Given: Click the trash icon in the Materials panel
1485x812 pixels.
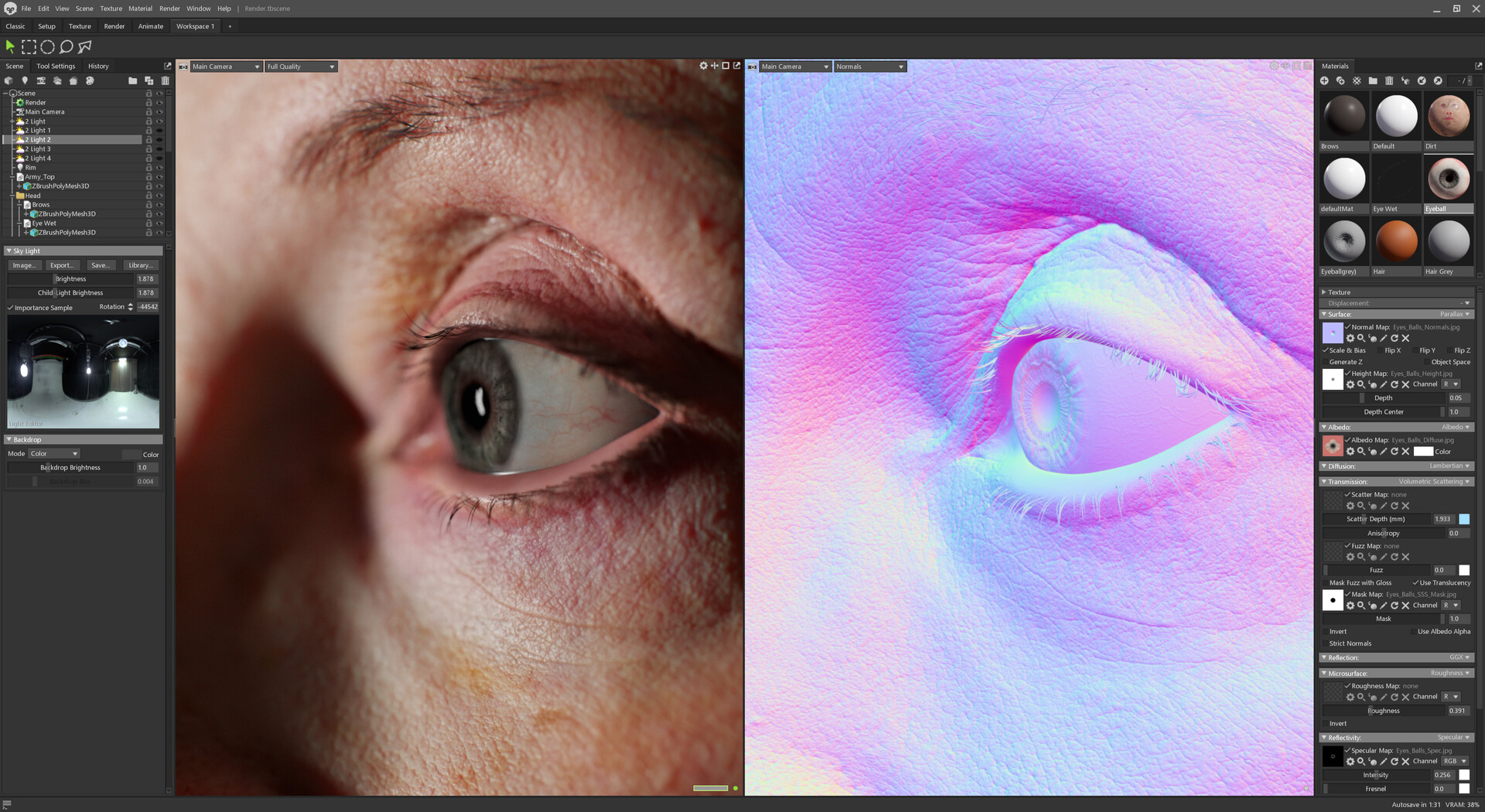Looking at the screenshot, I should [x=1389, y=80].
